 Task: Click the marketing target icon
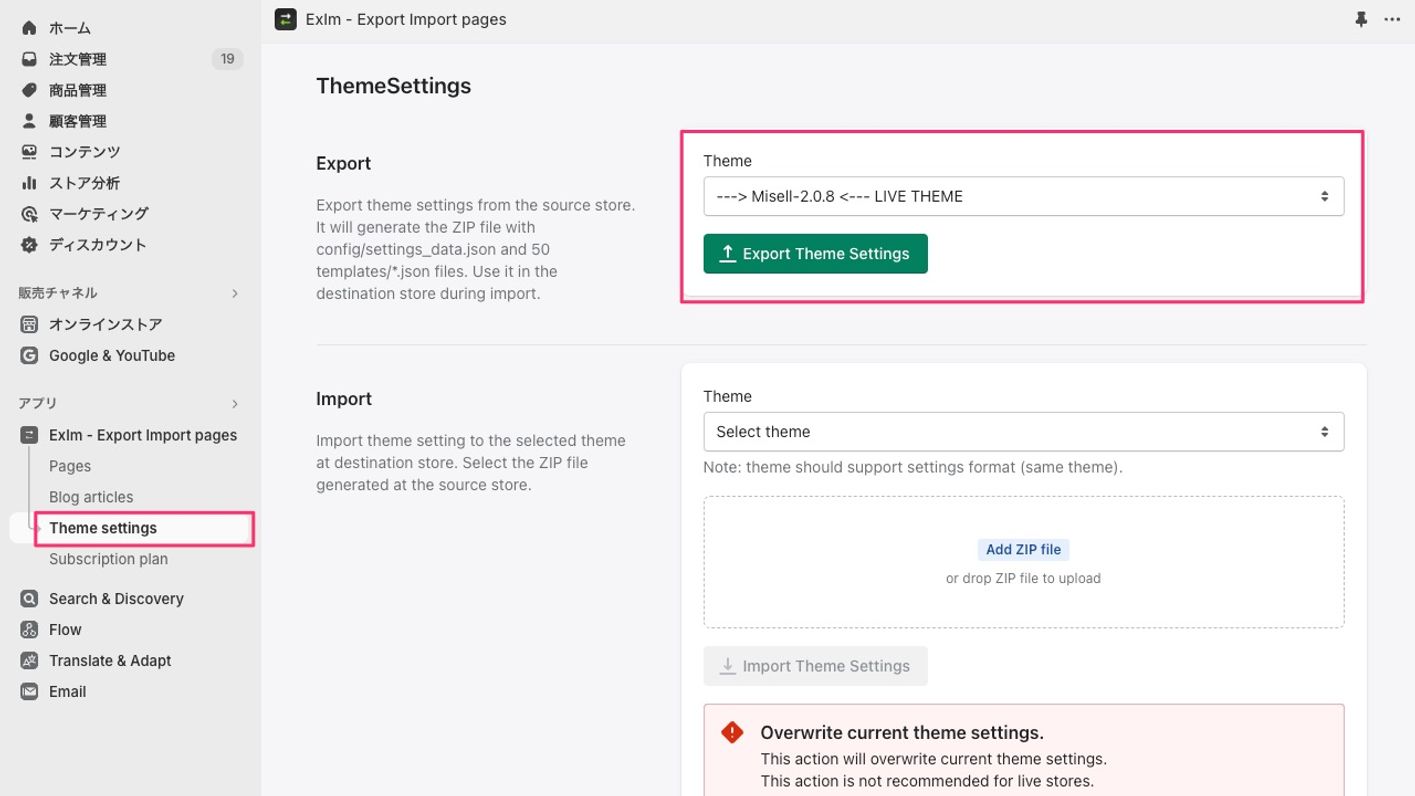click(x=29, y=214)
